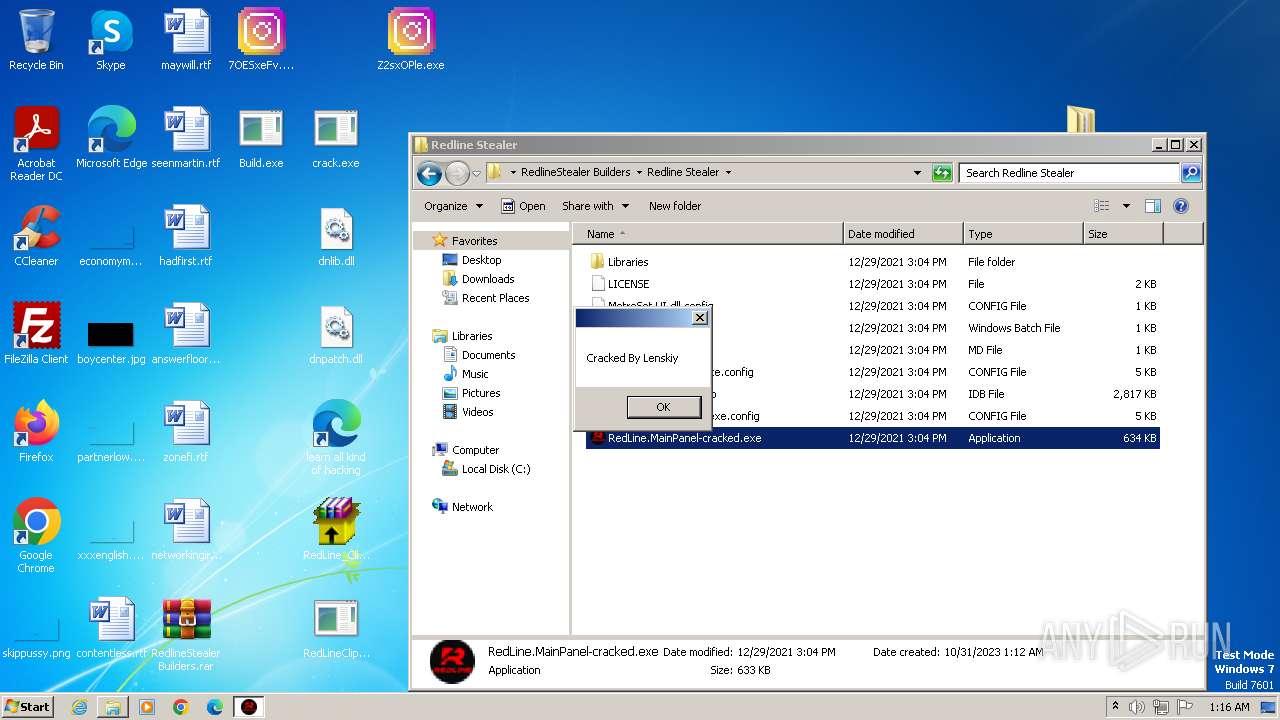The width and height of the screenshot is (1280, 720).
Task: Open Videos library in navigation pane
Action: pos(477,412)
